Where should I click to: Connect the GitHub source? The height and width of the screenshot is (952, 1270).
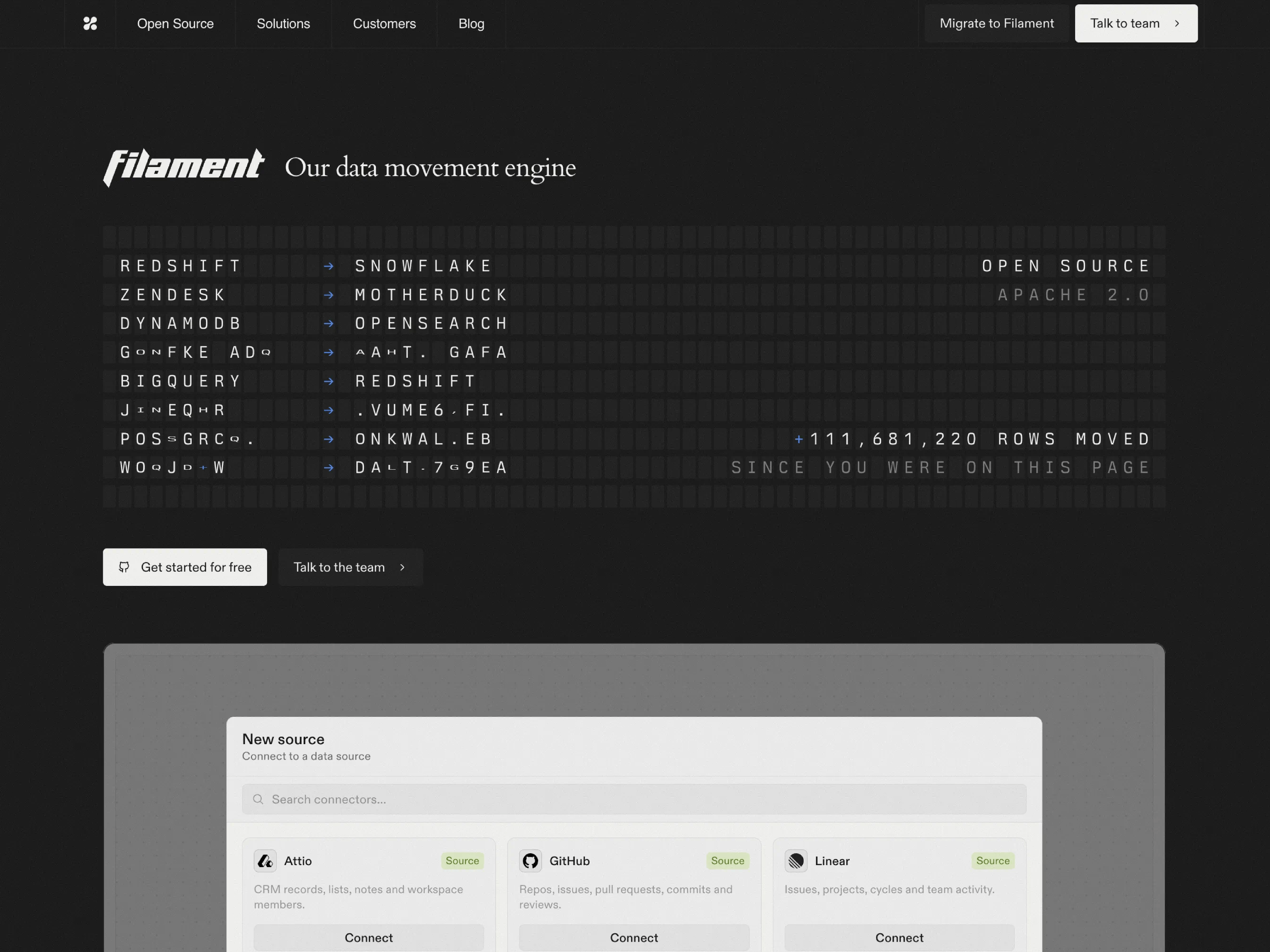point(634,938)
